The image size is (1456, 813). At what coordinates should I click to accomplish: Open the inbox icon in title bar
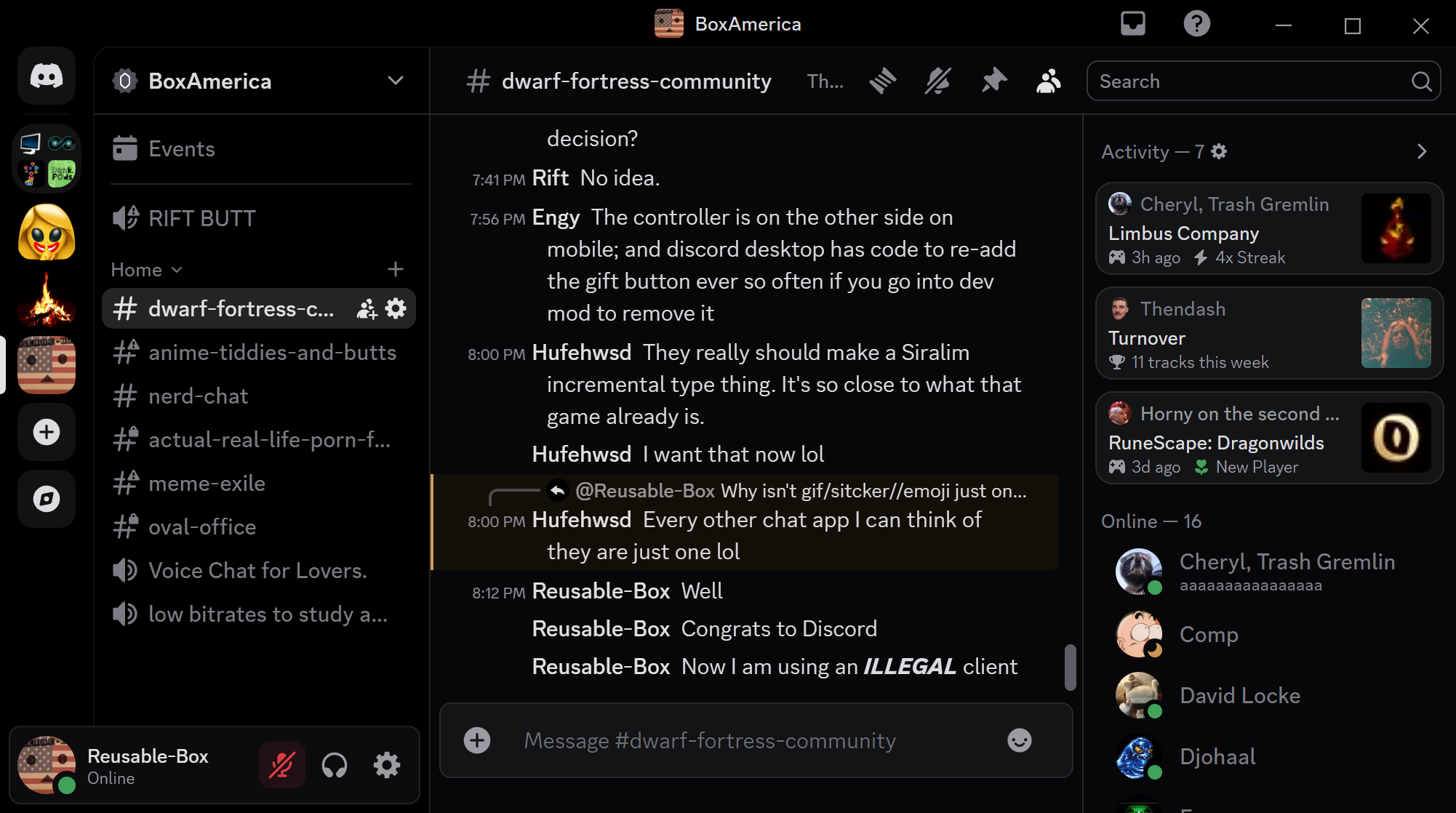1133,24
